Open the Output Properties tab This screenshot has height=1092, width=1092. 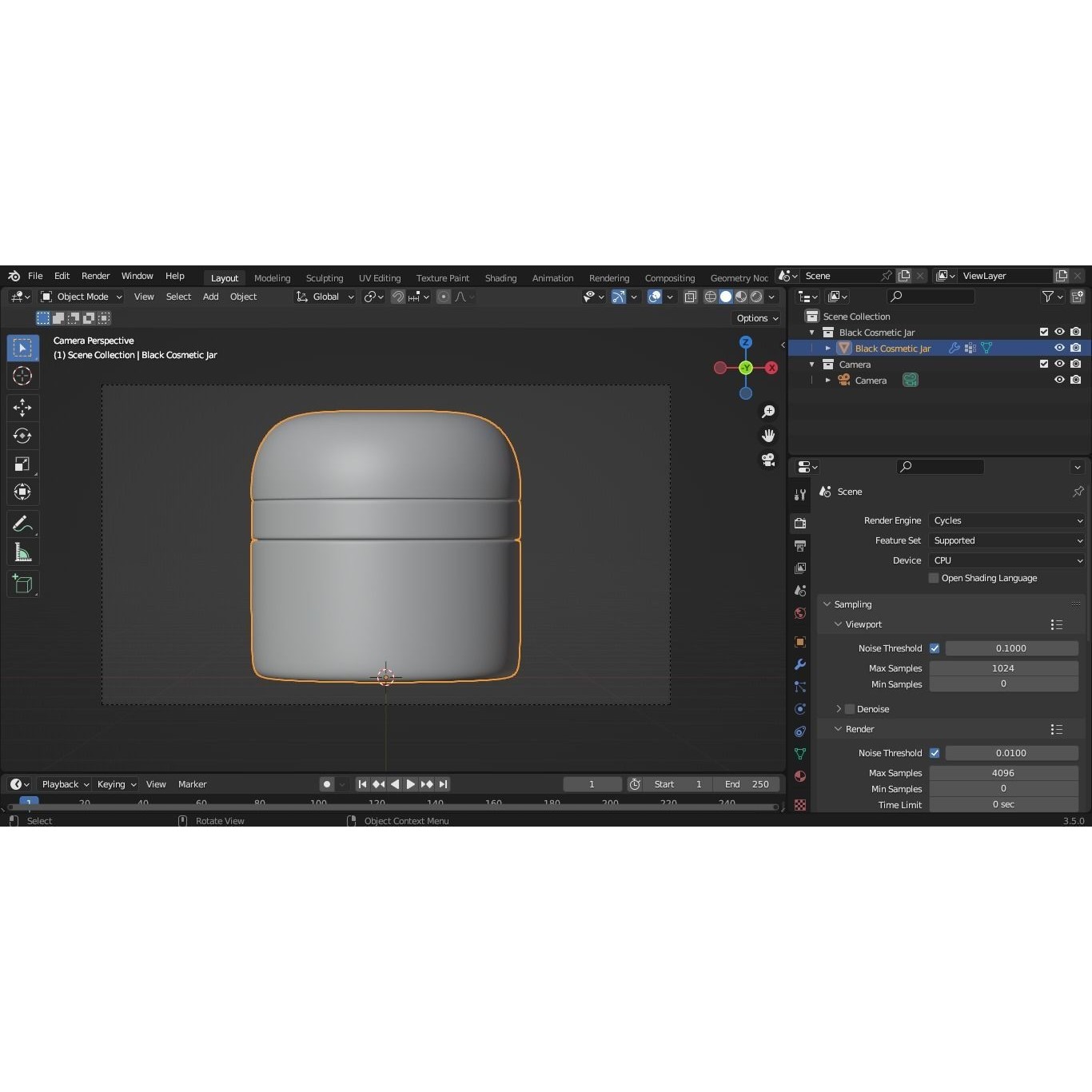click(799, 546)
